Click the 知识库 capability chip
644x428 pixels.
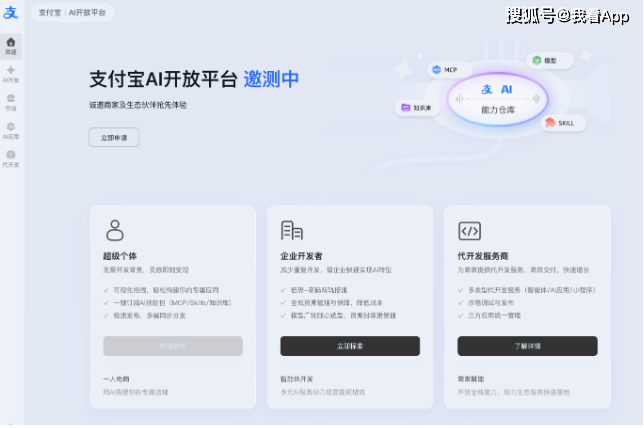tap(416, 108)
